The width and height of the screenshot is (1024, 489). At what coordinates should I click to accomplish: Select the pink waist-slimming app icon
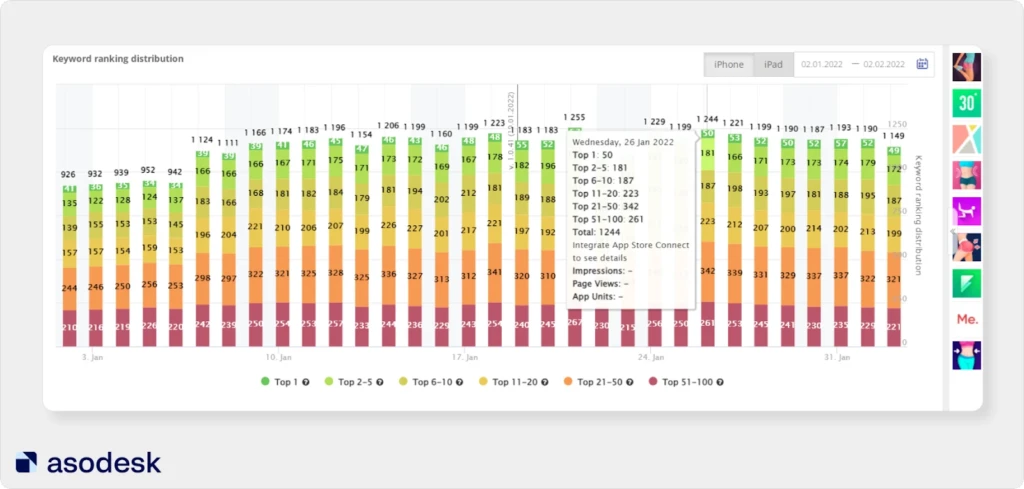(967, 175)
